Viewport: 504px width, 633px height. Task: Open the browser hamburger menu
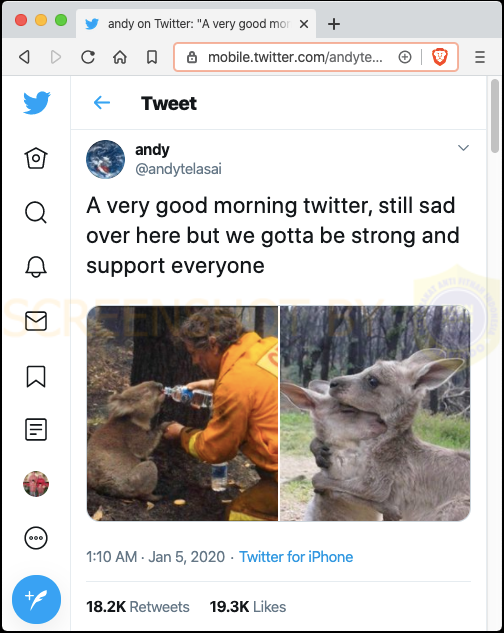[480, 57]
